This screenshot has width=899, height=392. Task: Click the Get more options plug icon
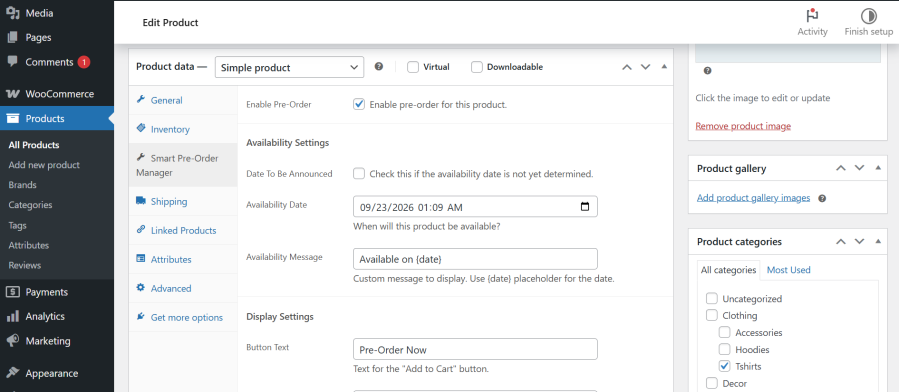[x=140, y=316]
